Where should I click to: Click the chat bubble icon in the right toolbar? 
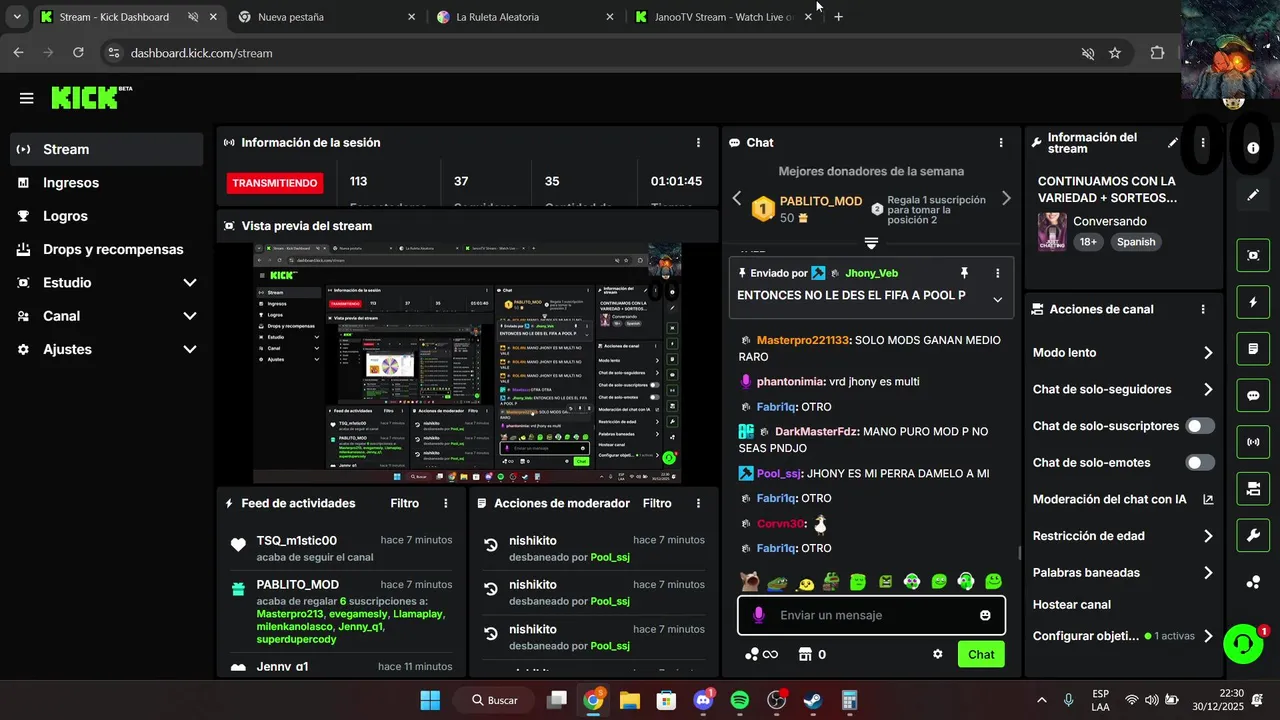point(1253,395)
